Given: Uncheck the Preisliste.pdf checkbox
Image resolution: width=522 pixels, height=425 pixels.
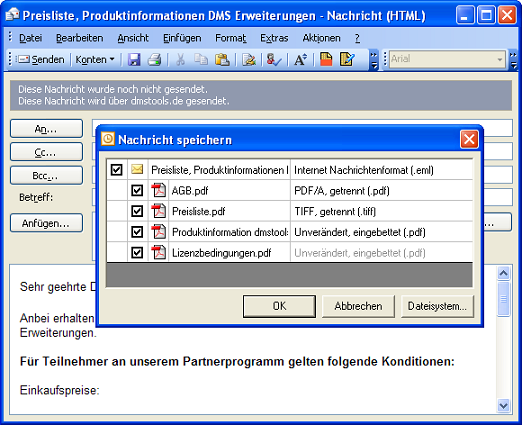Looking at the screenshot, I should (137, 211).
